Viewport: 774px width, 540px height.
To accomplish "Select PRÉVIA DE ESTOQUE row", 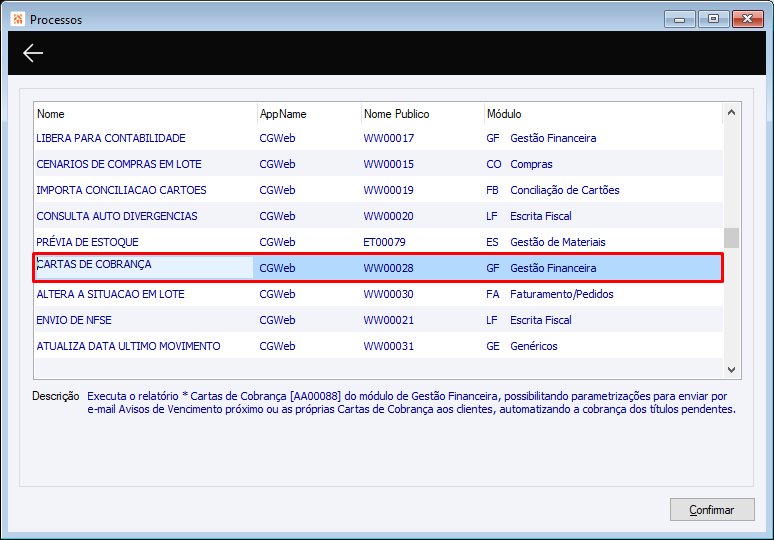I will (x=379, y=242).
